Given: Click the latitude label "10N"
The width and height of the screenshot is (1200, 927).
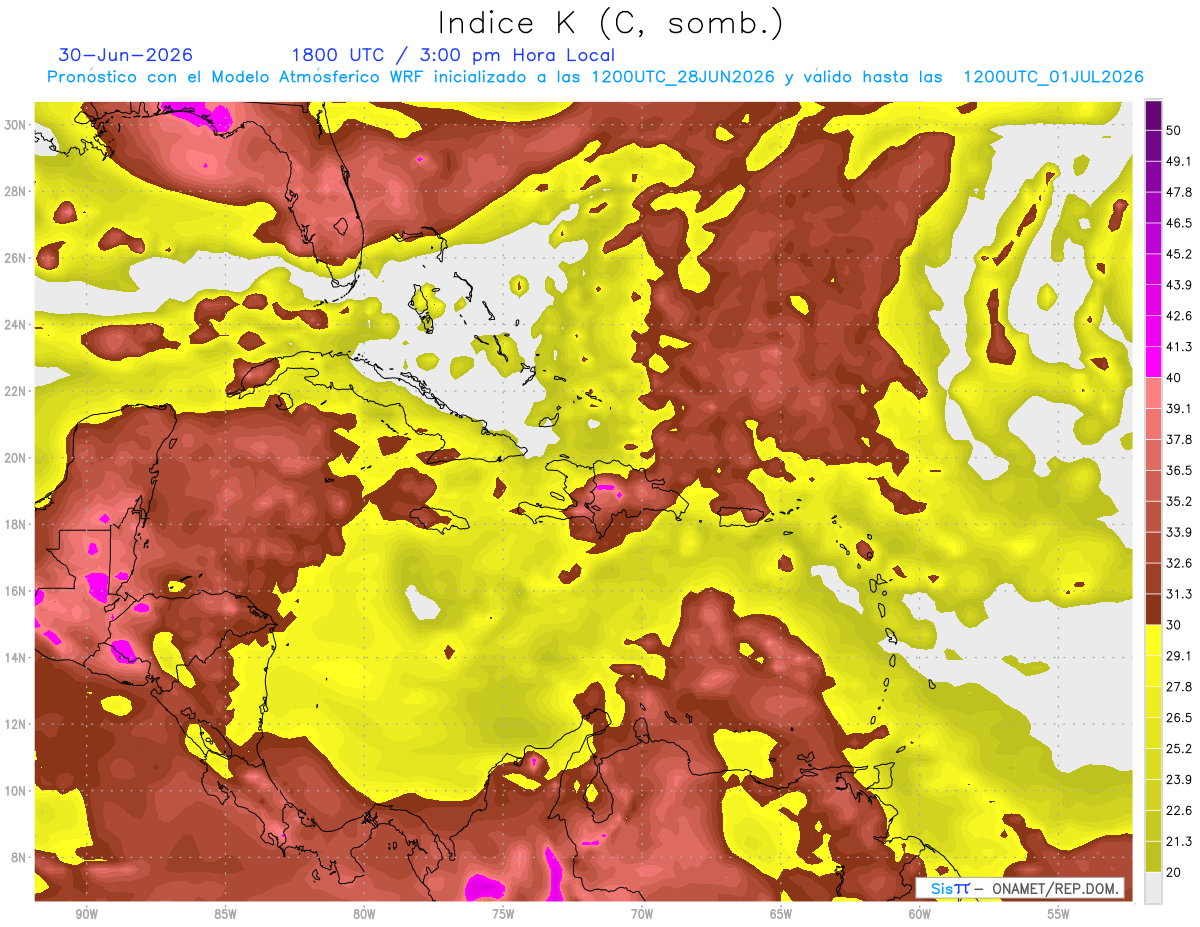Looking at the screenshot, I should [15, 791].
